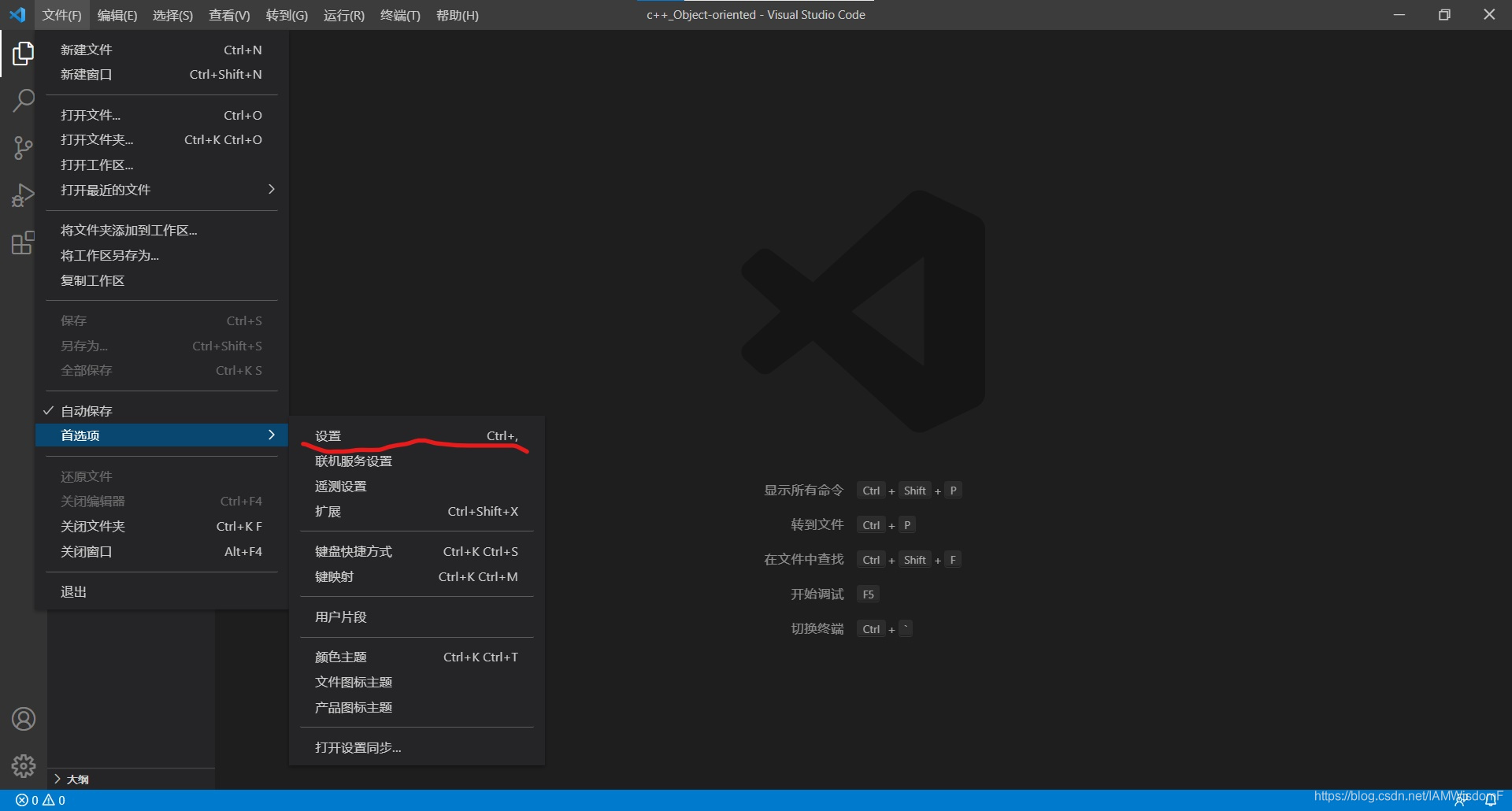The height and width of the screenshot is (811, 1512).
Task: Open the Source Control view icon
Action: [x=23, y=148]
